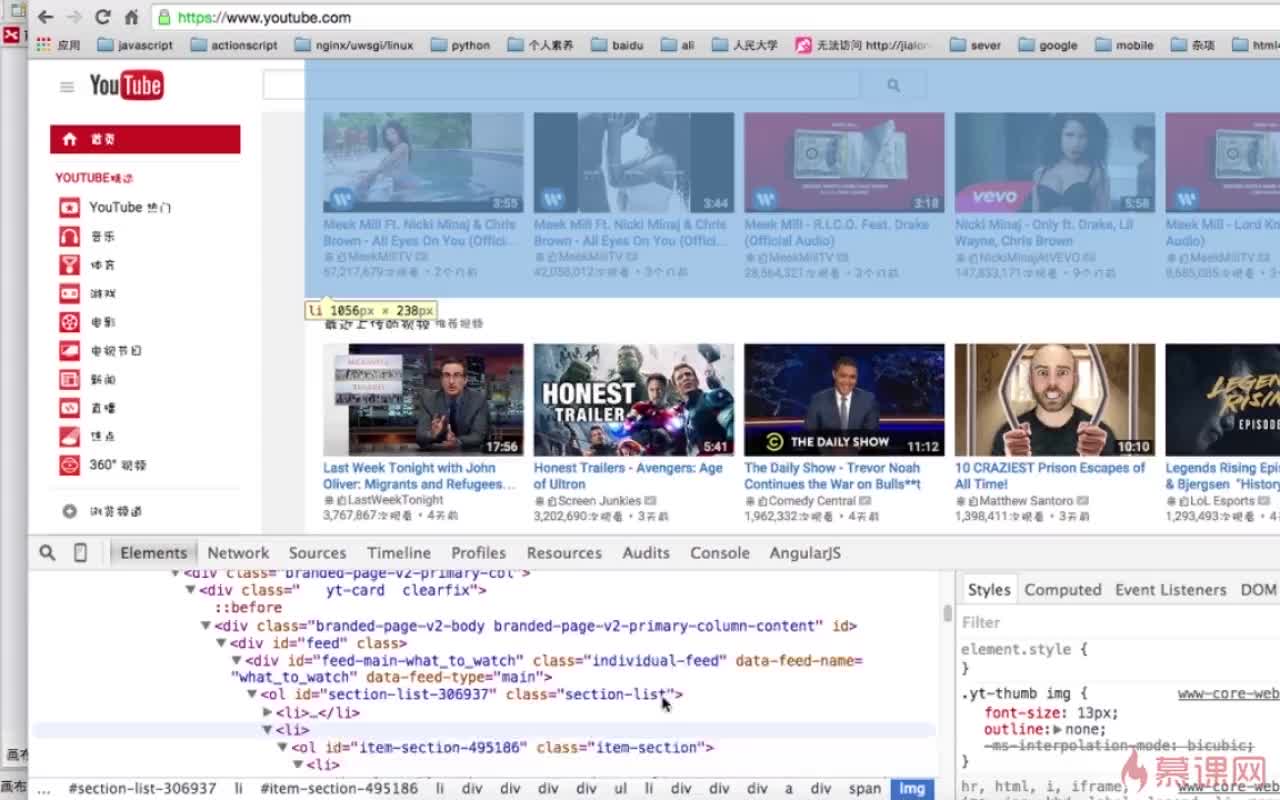Switch to the Timeline tab
This screenshot has width=1280, height=800.
(x=399, y=552)
